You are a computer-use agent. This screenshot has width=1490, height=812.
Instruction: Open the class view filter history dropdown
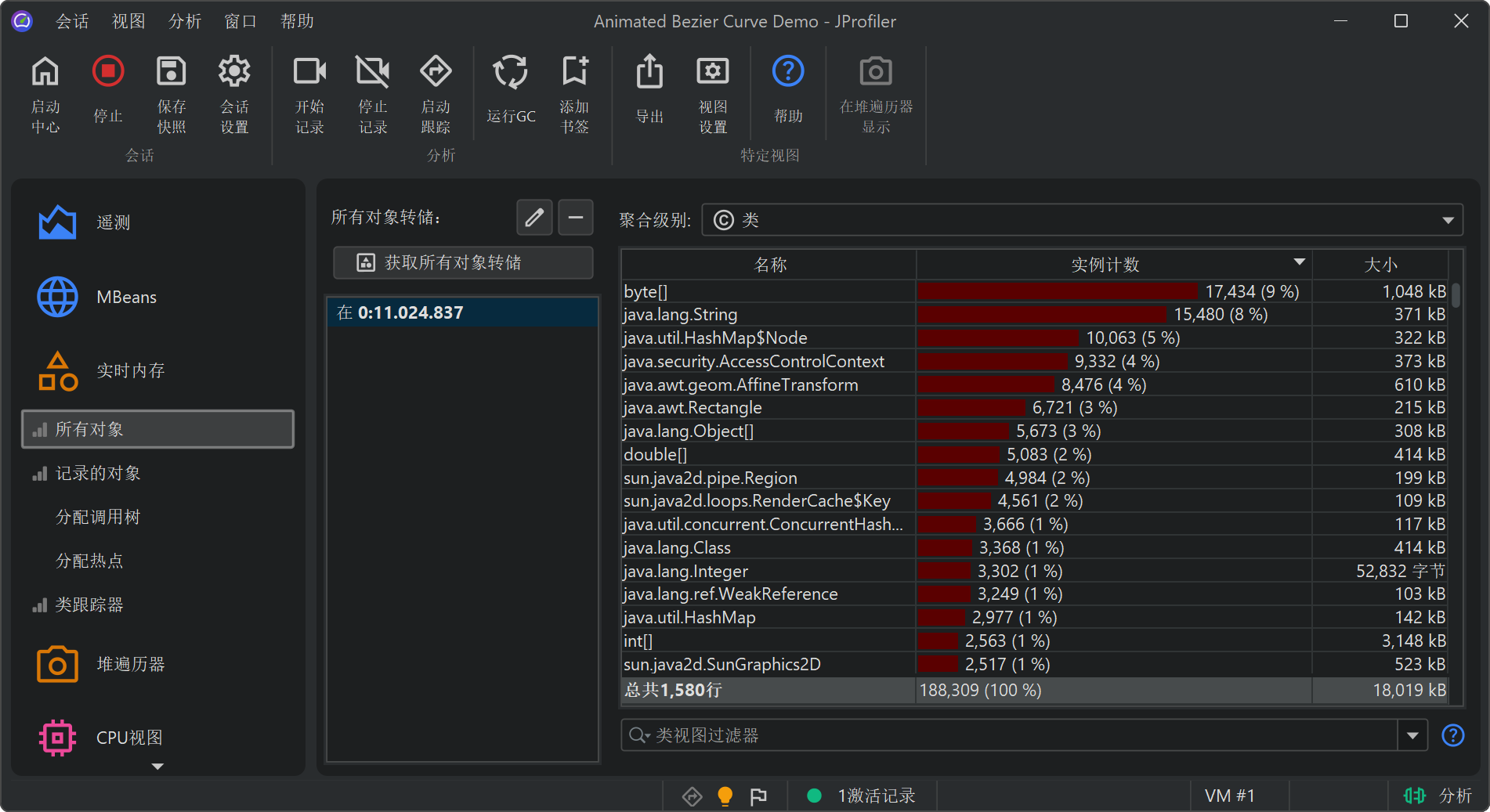pyautogui.click(x=1412, y=735)
